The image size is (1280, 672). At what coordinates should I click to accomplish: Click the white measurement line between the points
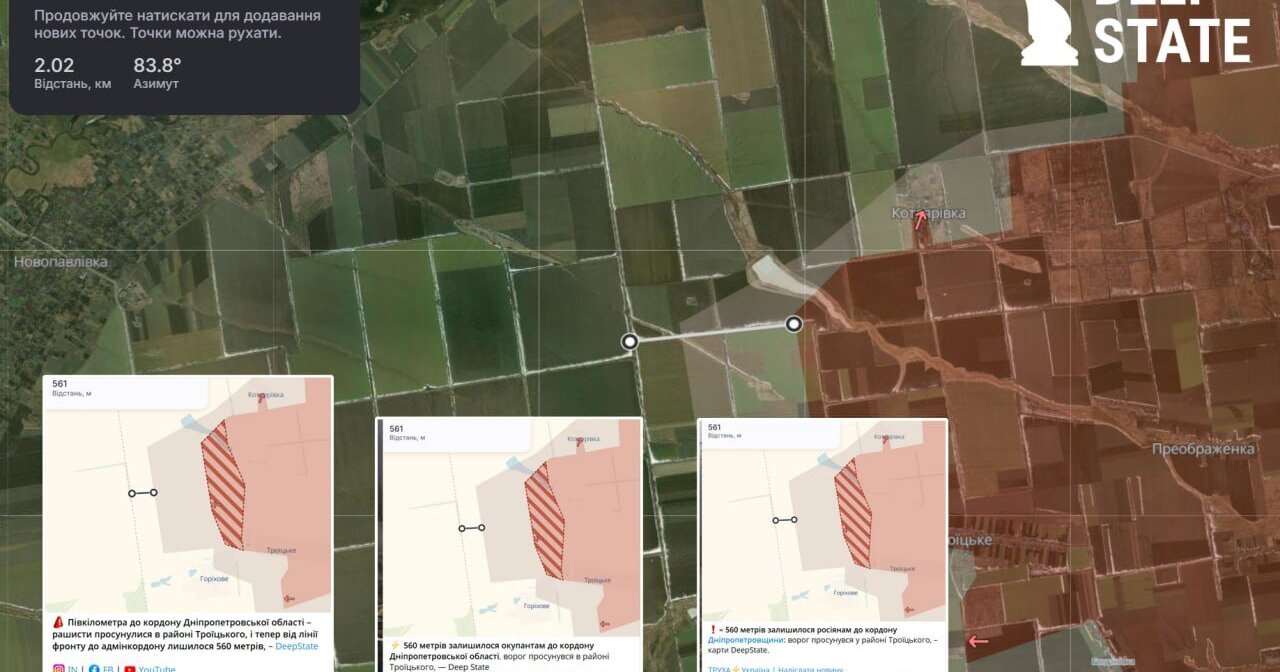[712, 333]
